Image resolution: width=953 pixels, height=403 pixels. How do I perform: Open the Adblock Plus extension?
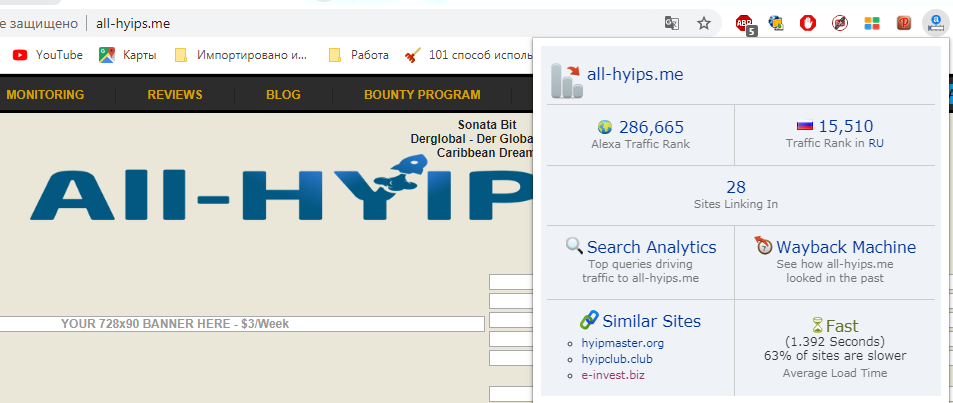point(744,23)
